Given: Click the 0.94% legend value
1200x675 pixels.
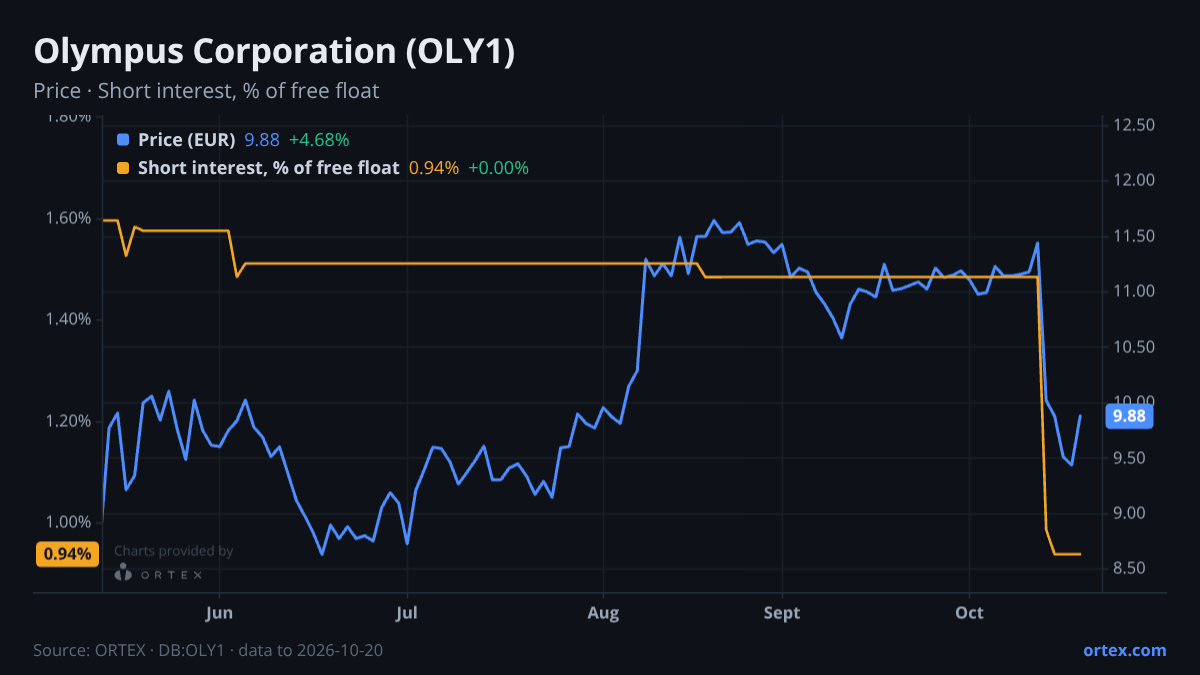Looking at the screenshot, I should click(x=434, y=168).
